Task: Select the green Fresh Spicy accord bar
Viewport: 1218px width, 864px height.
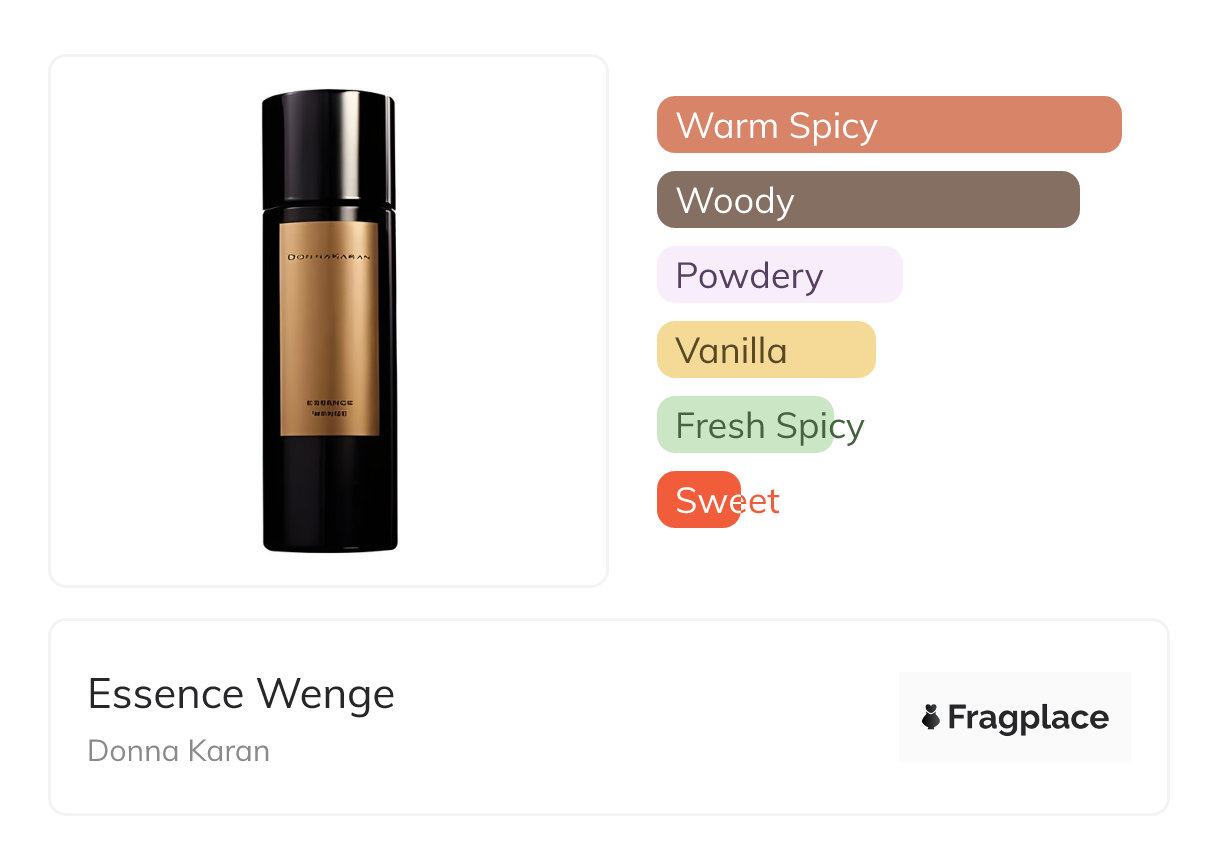Action: click(745, 425)
